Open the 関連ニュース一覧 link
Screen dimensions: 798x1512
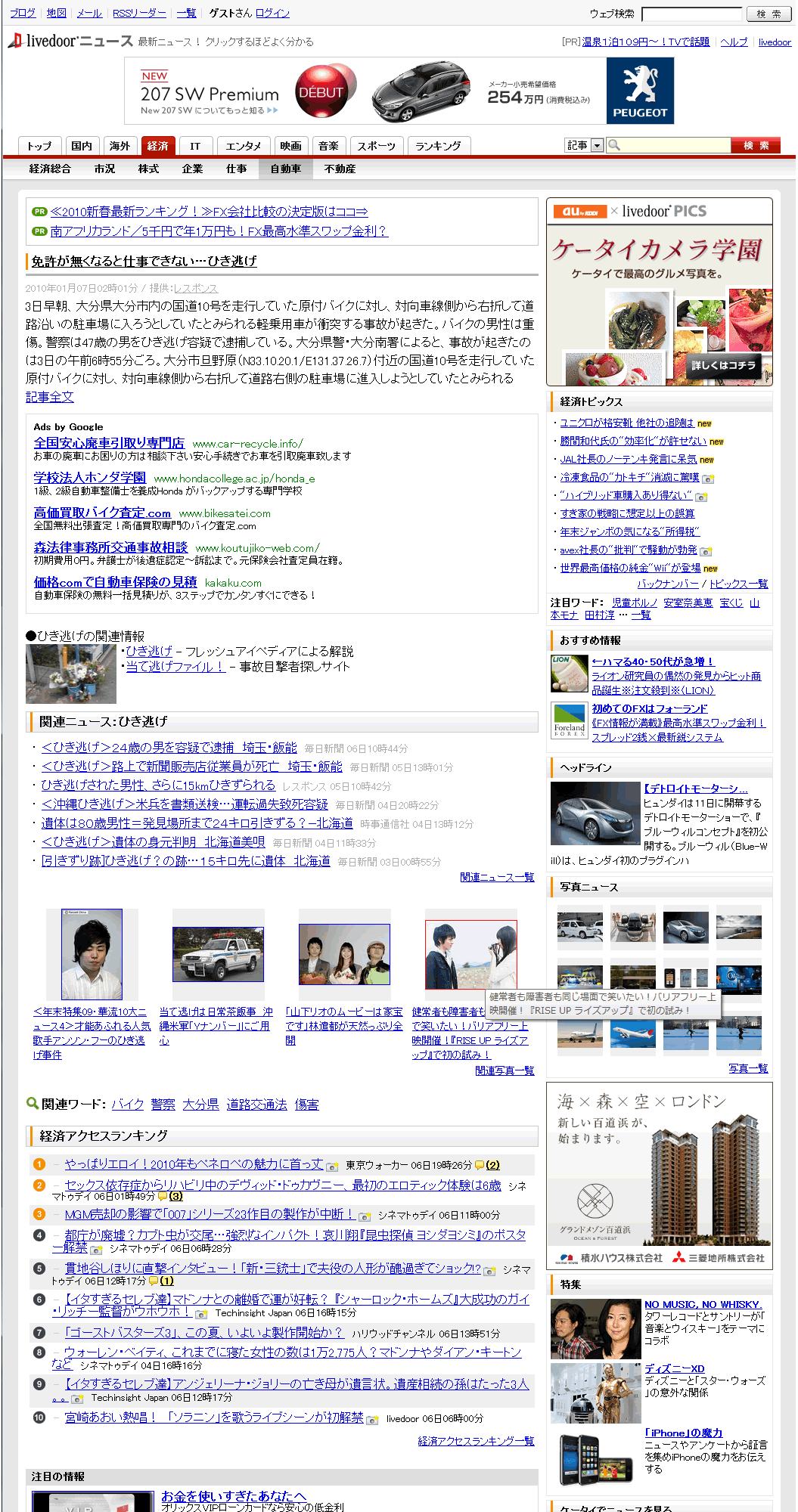pos(497,877)
